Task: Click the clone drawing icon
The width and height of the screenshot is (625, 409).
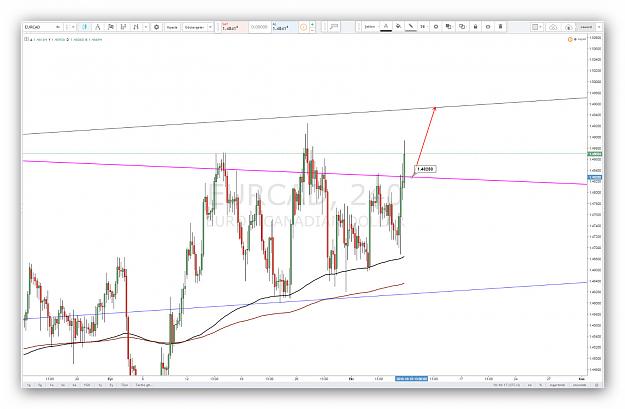Action: pos(462,27)
